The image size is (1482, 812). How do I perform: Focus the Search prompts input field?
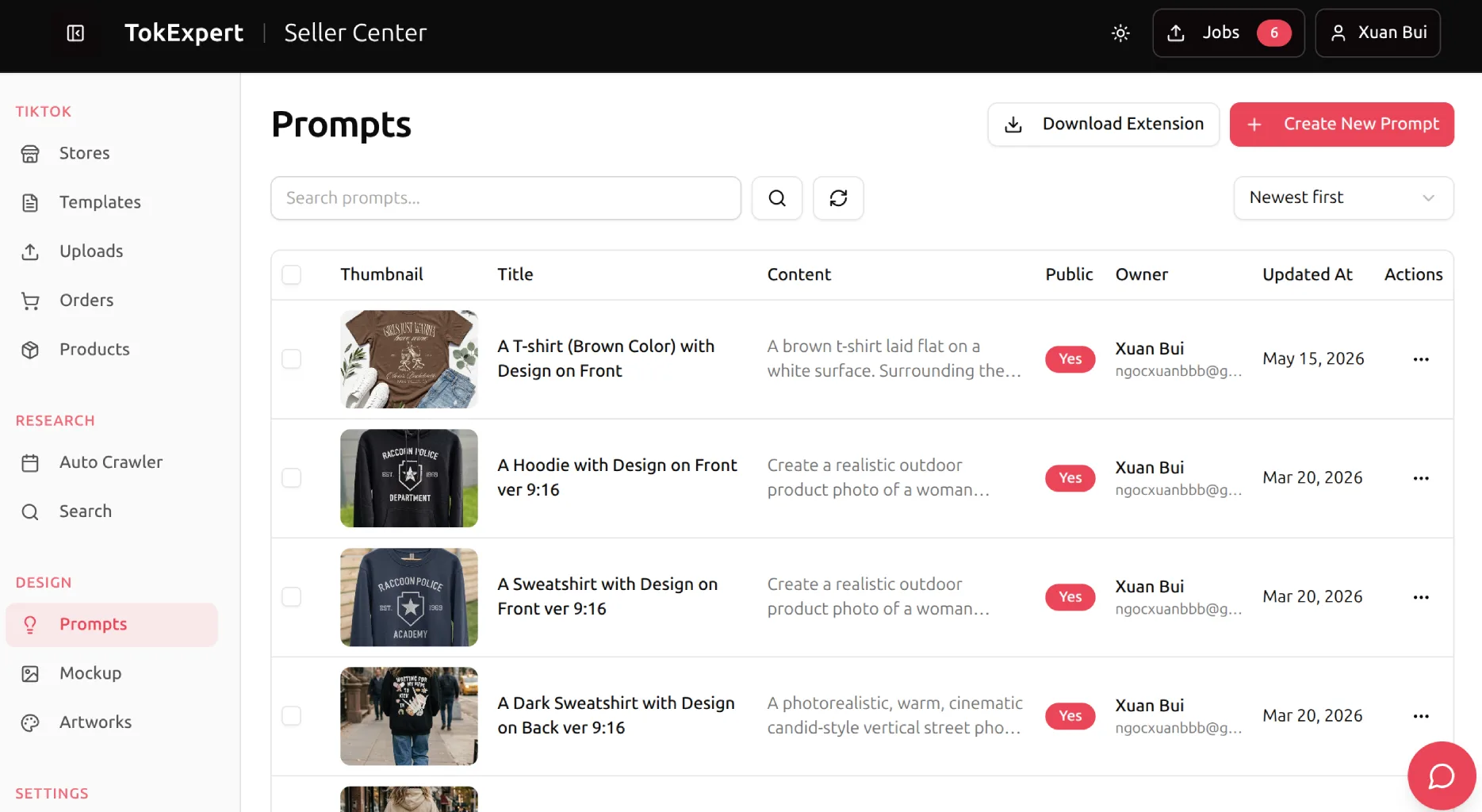click(x=506, y=198)
